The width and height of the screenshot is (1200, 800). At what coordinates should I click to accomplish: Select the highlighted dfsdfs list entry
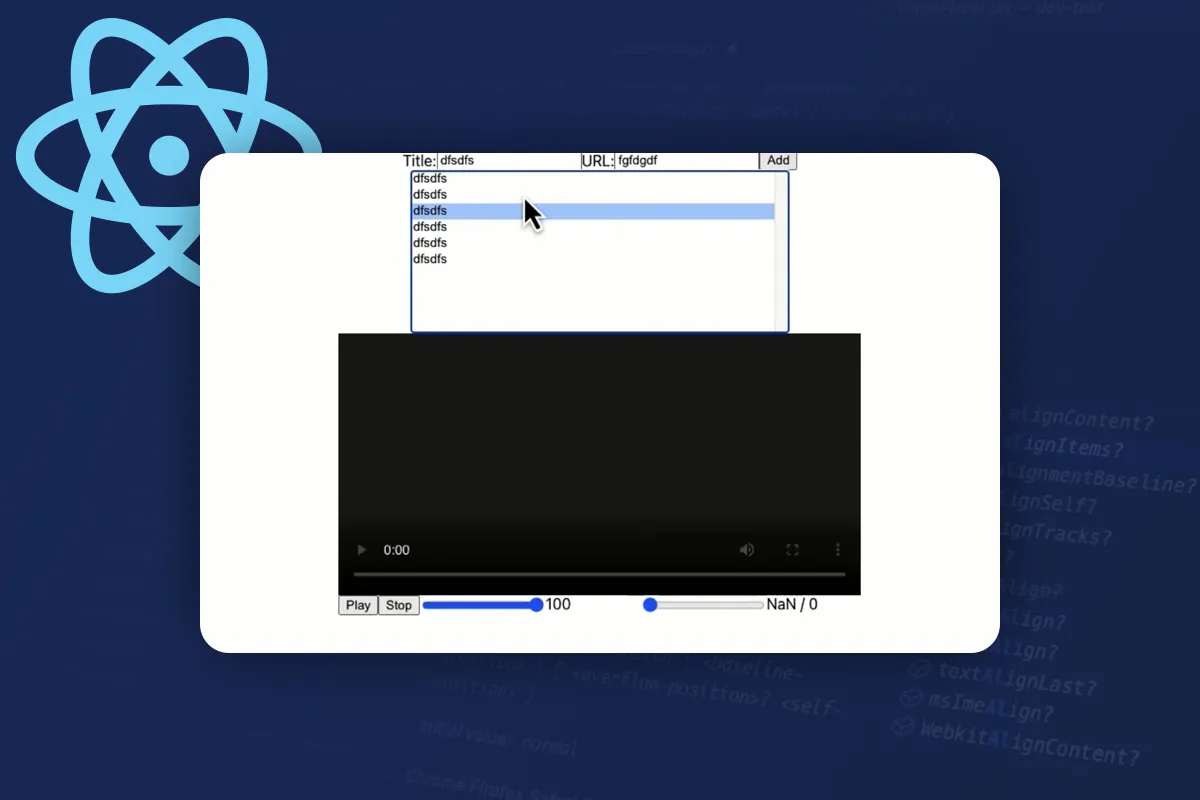593,211
